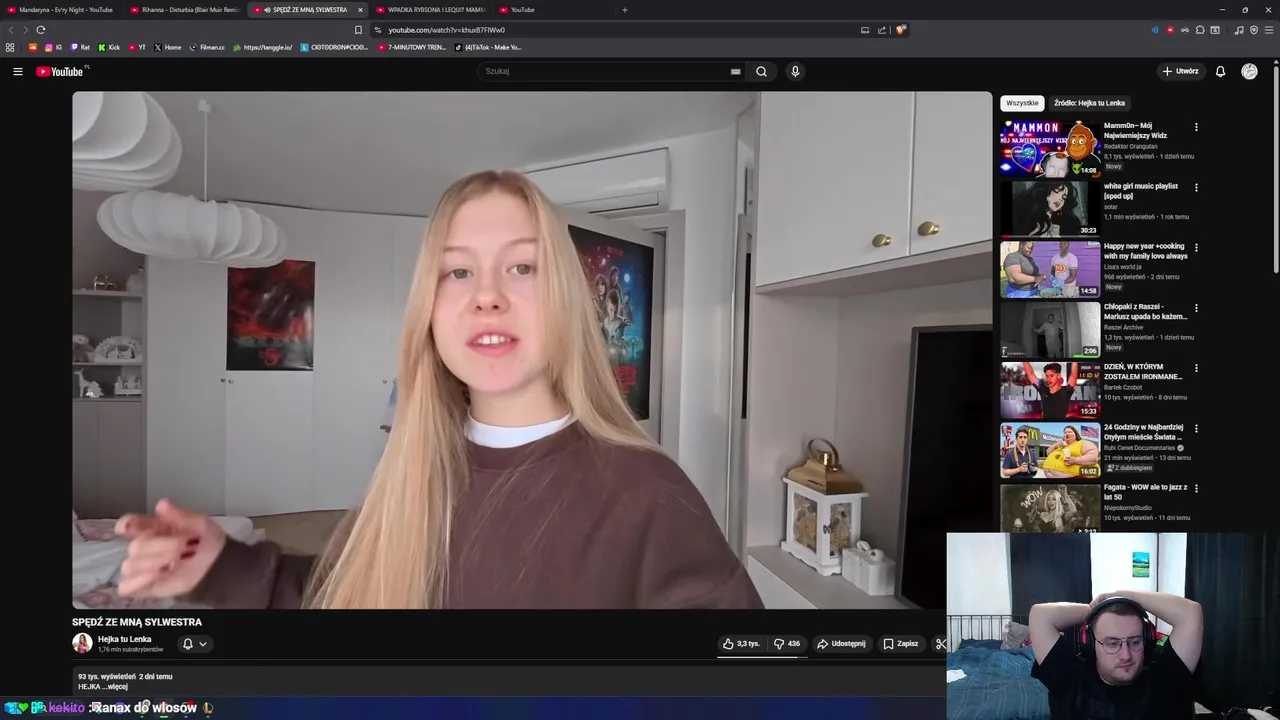
Task: Open the Home X bookmark
Action: pyautogui.click(x=167, y=47)
